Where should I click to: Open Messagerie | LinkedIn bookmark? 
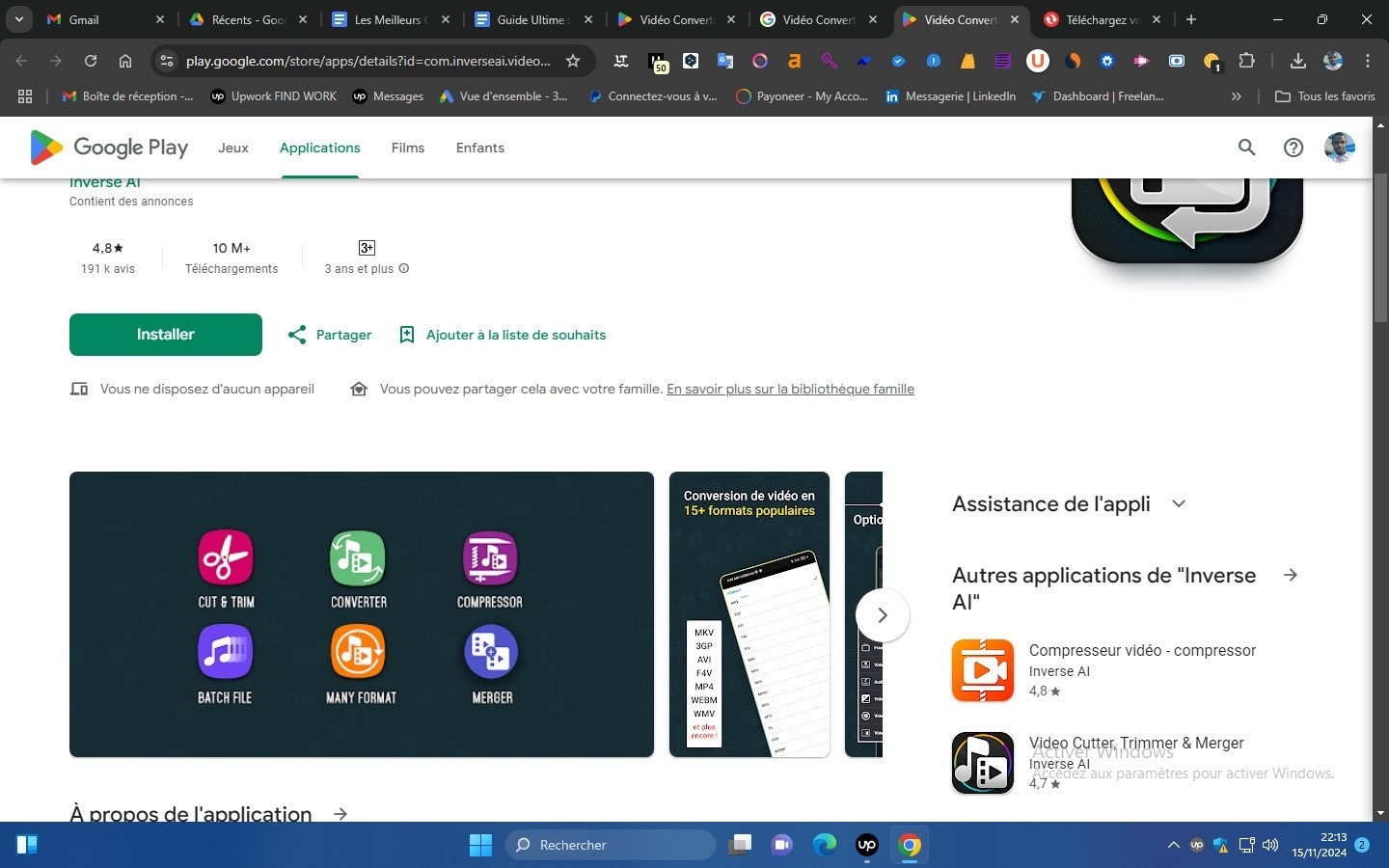tap(950, 96)
